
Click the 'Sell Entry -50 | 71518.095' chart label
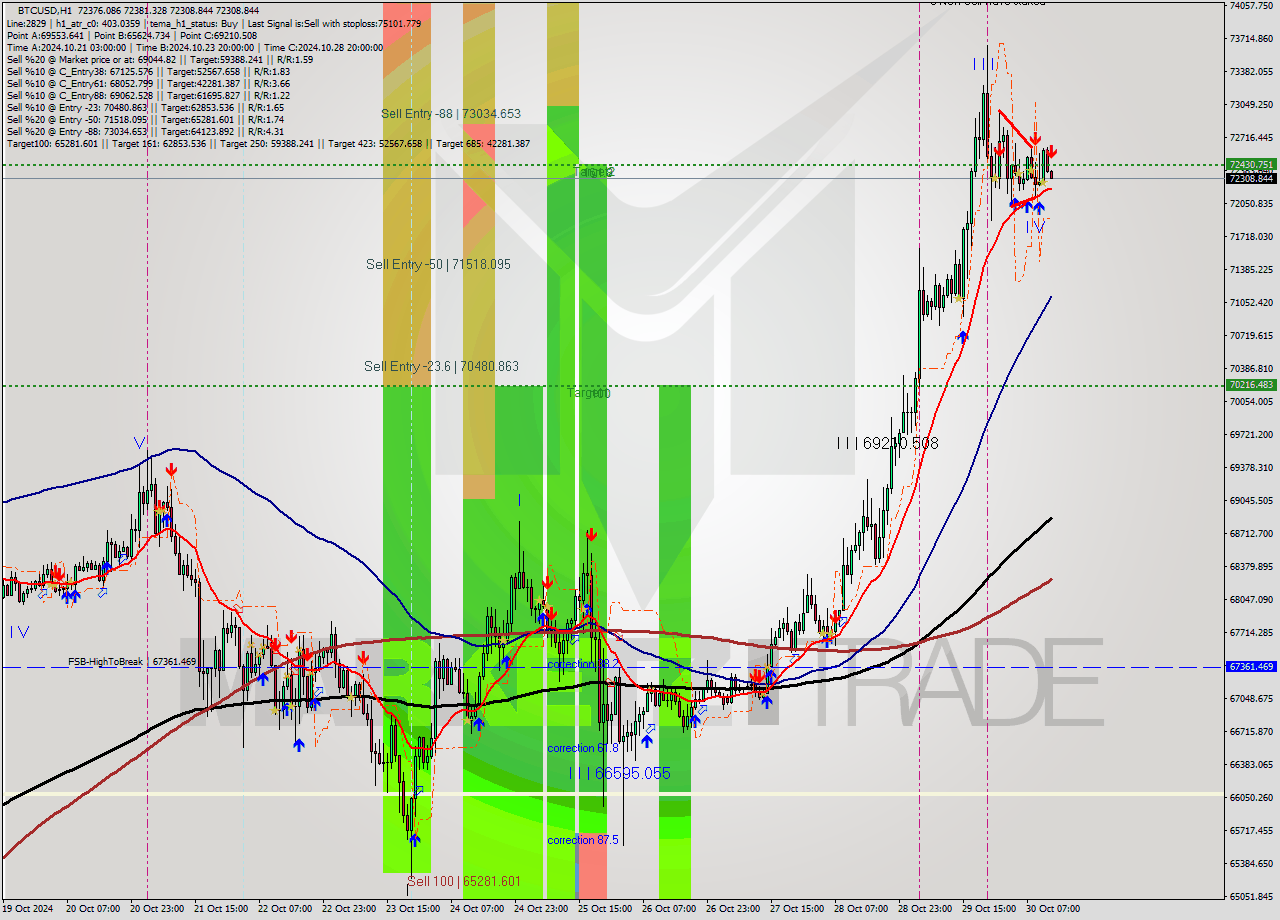point(438,264)
